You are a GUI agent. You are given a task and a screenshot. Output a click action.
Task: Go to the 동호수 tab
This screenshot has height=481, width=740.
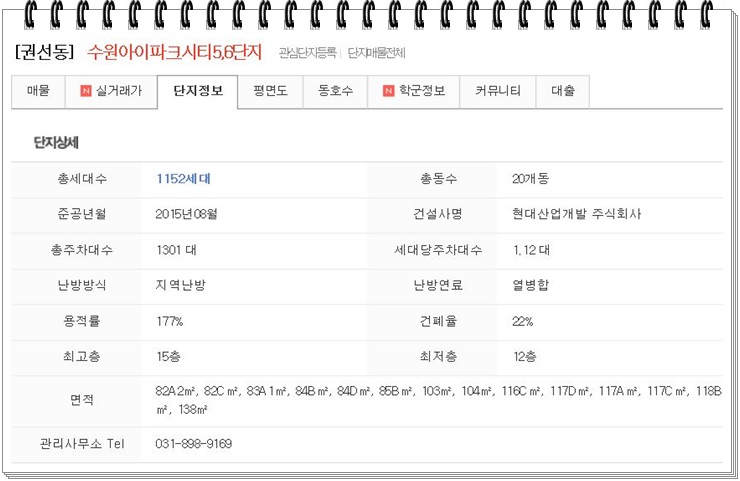click(336, 91)
